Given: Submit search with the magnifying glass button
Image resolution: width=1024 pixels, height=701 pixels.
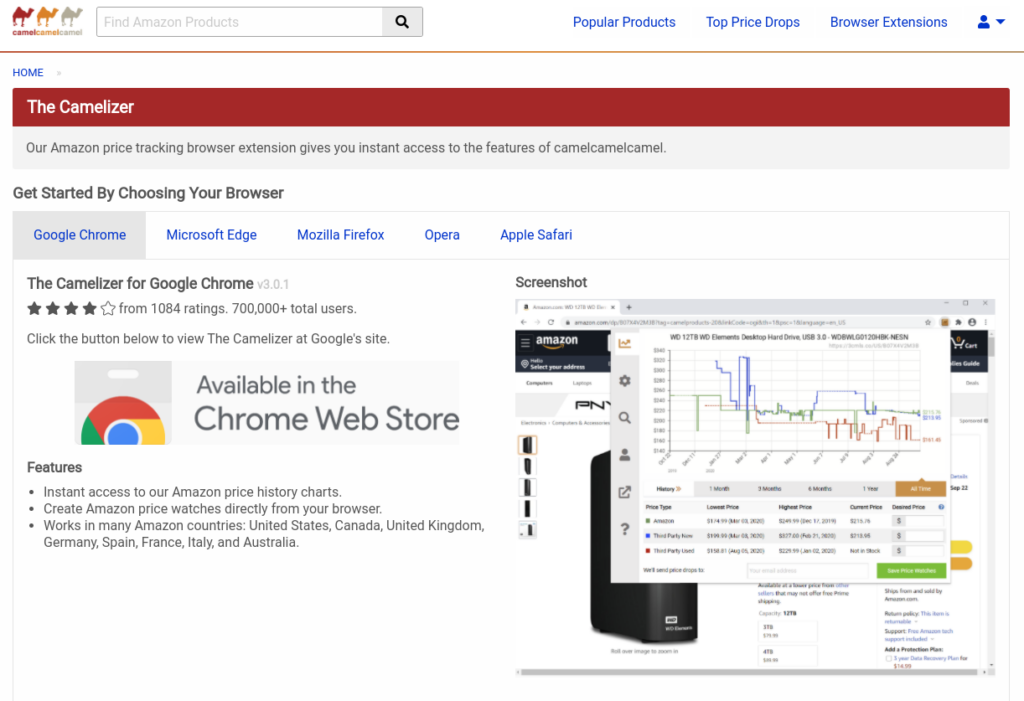Looking at the screenshot, I should [x=402, y=22].
